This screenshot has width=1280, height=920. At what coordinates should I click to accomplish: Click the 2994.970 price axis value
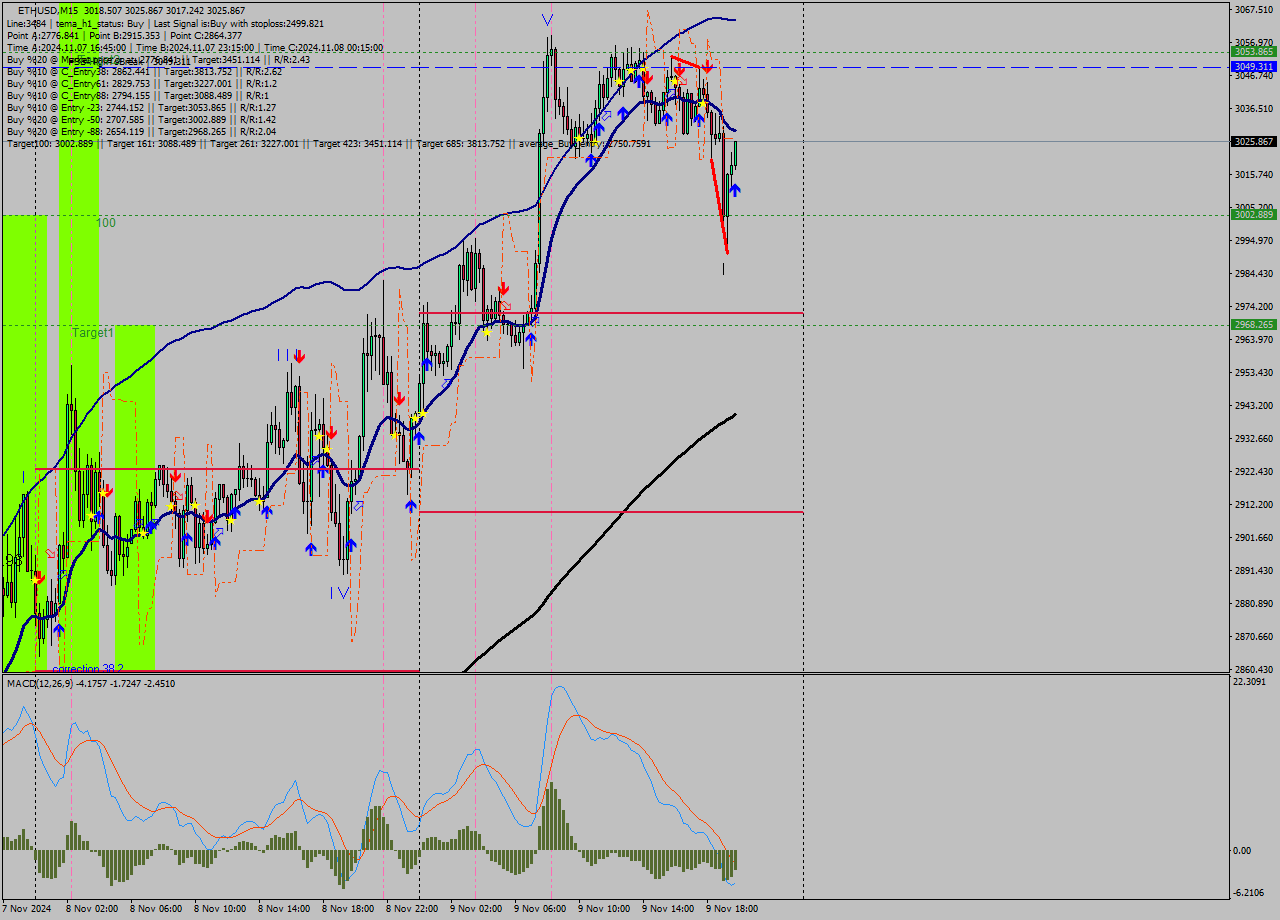point(1254,240)
